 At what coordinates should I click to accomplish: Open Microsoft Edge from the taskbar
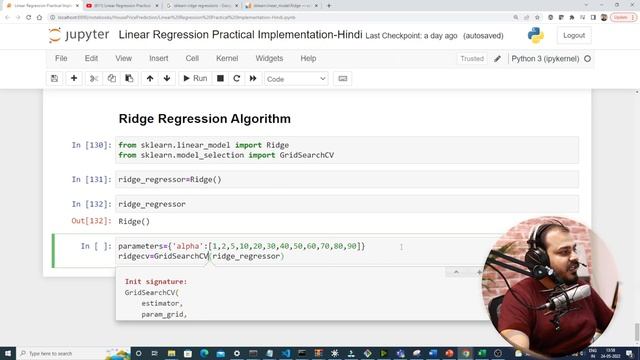pos(204,353)
